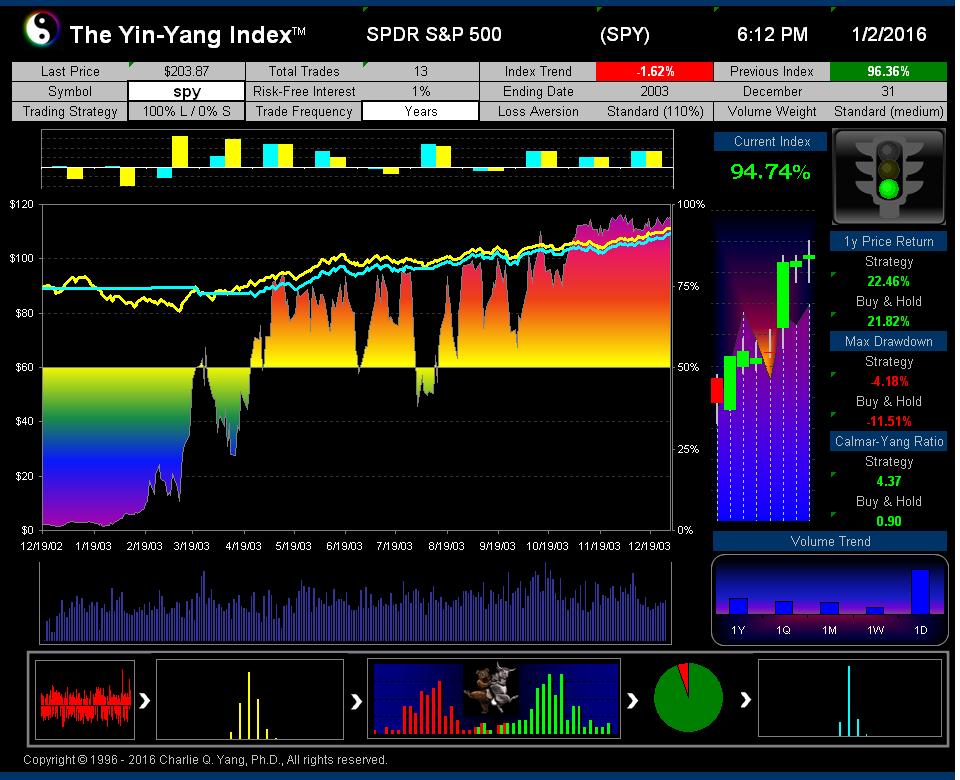Screen dimensions: 960x780
Task: Click the arrow after the green pie chart
Action: pyautogui.click(x=745, y=699)
